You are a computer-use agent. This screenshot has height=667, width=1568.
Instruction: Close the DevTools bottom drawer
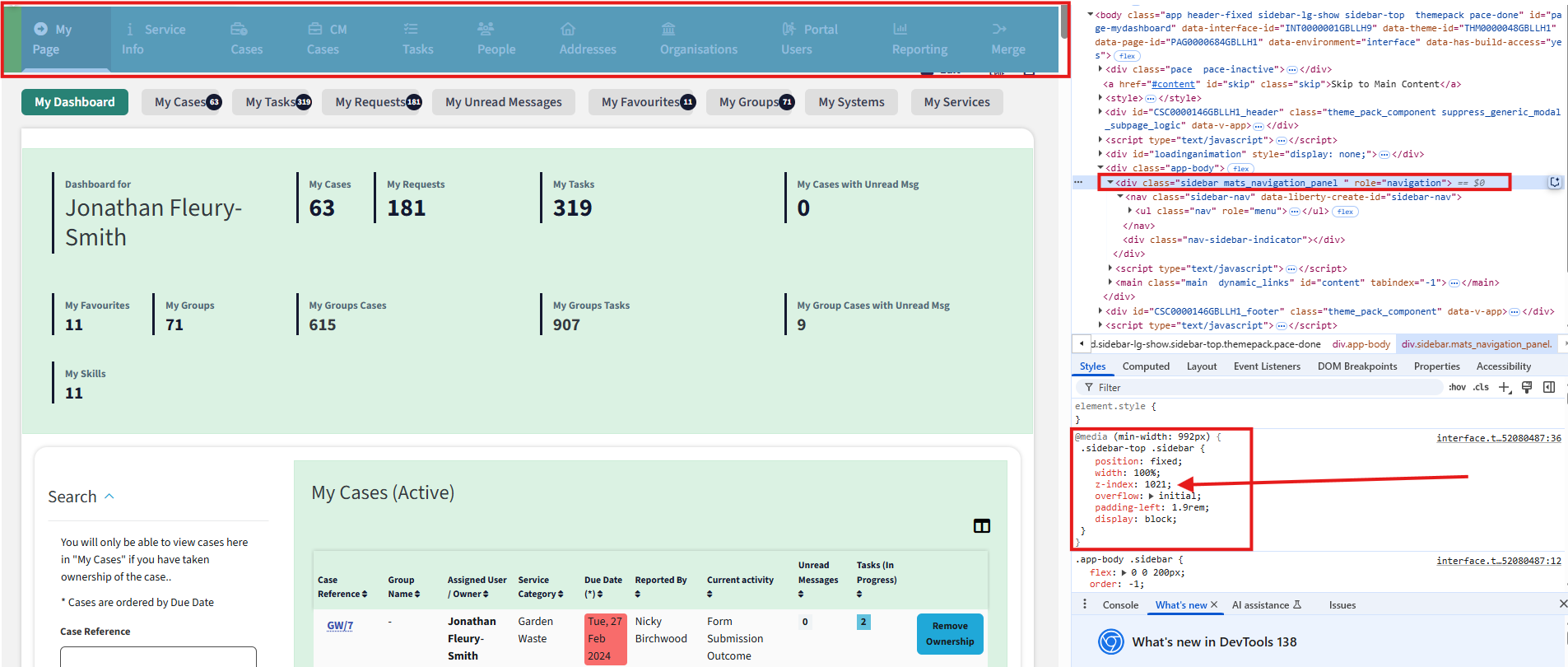[1563, 604]
